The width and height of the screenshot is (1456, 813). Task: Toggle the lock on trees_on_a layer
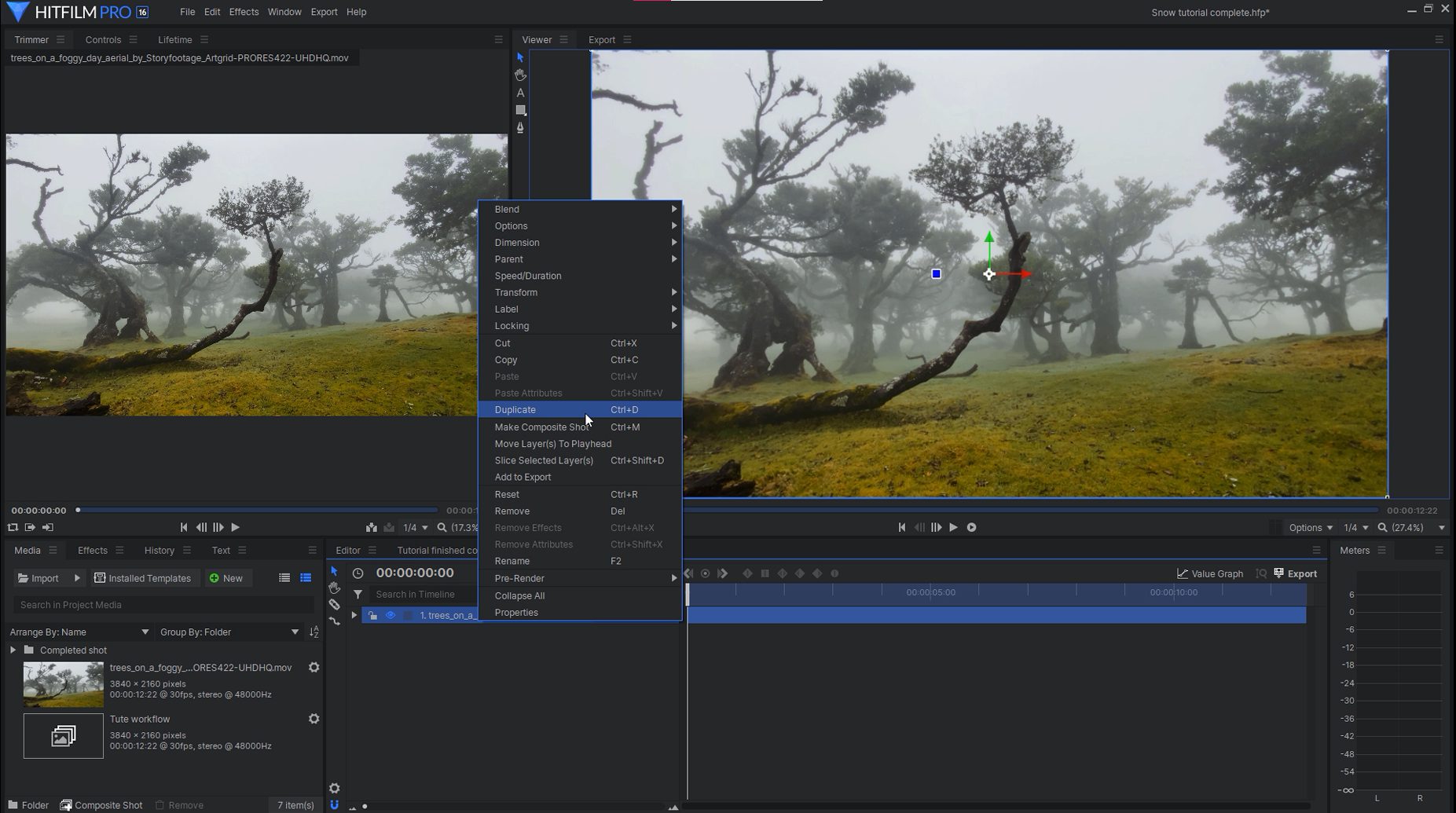[372, 615]
